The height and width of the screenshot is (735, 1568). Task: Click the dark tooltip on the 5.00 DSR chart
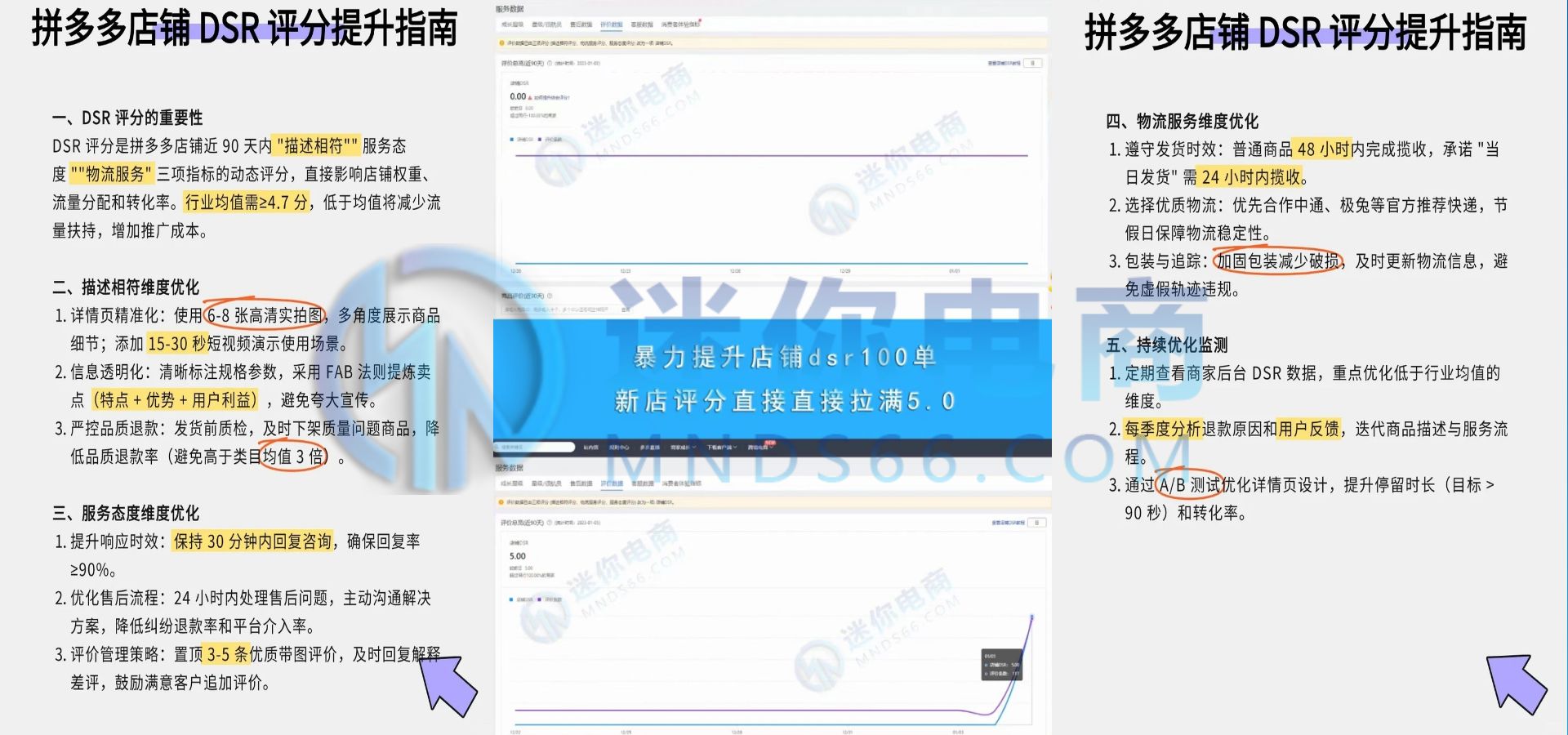click(x=1002, y=665)
